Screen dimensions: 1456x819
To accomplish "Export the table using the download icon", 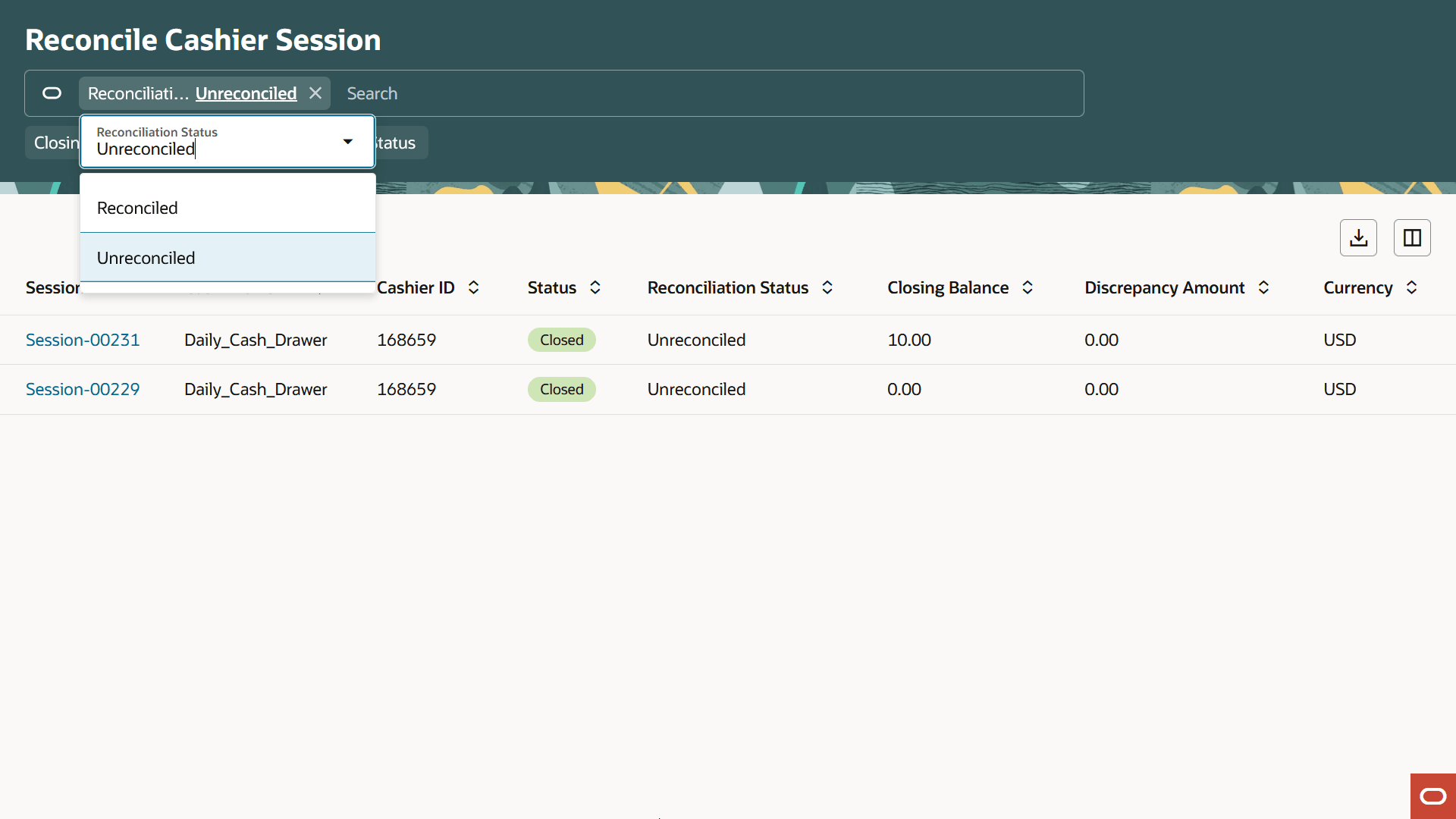I will (x=1357, y=237).
